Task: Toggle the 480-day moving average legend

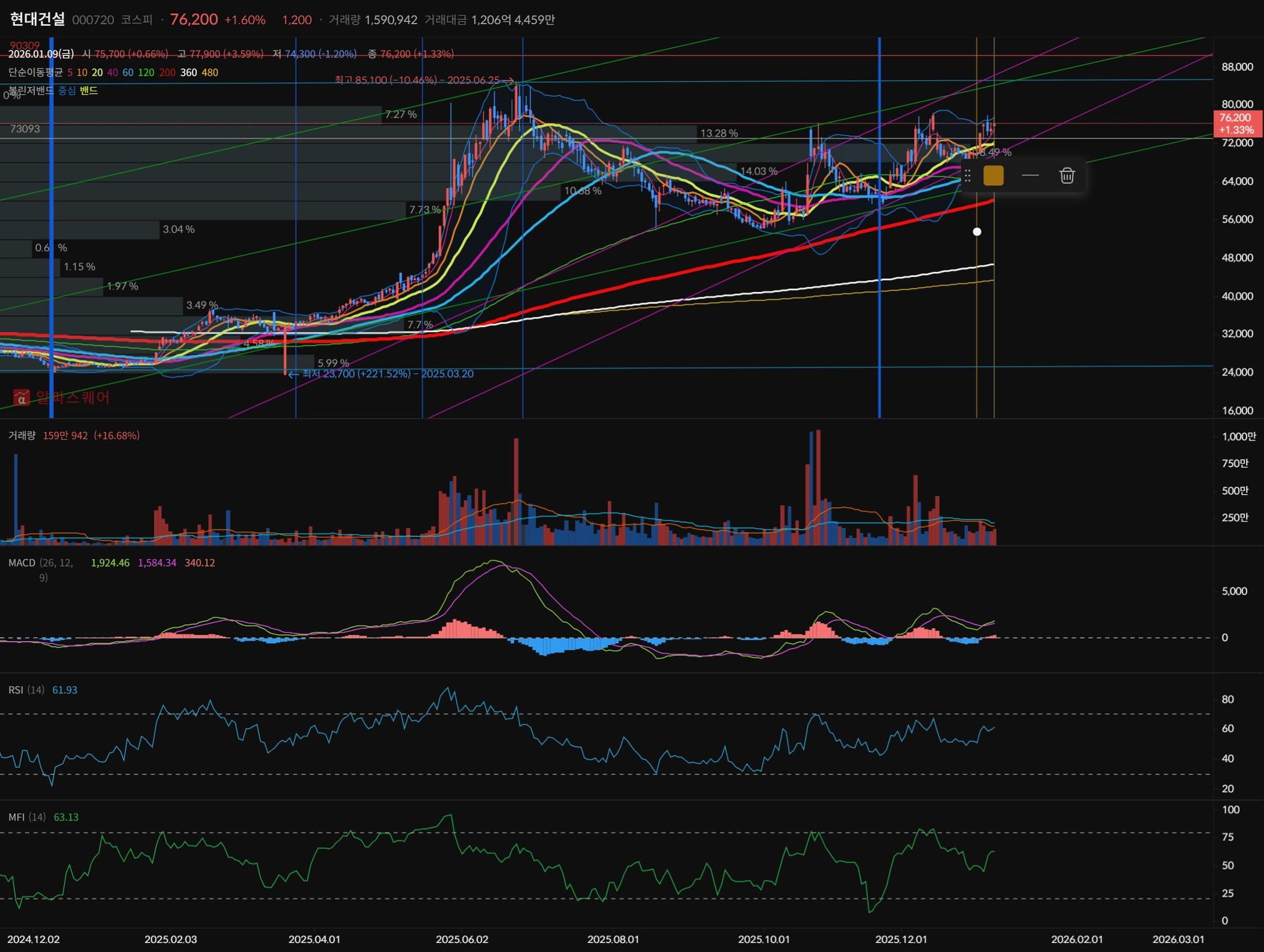Action: tap(210, 73)
